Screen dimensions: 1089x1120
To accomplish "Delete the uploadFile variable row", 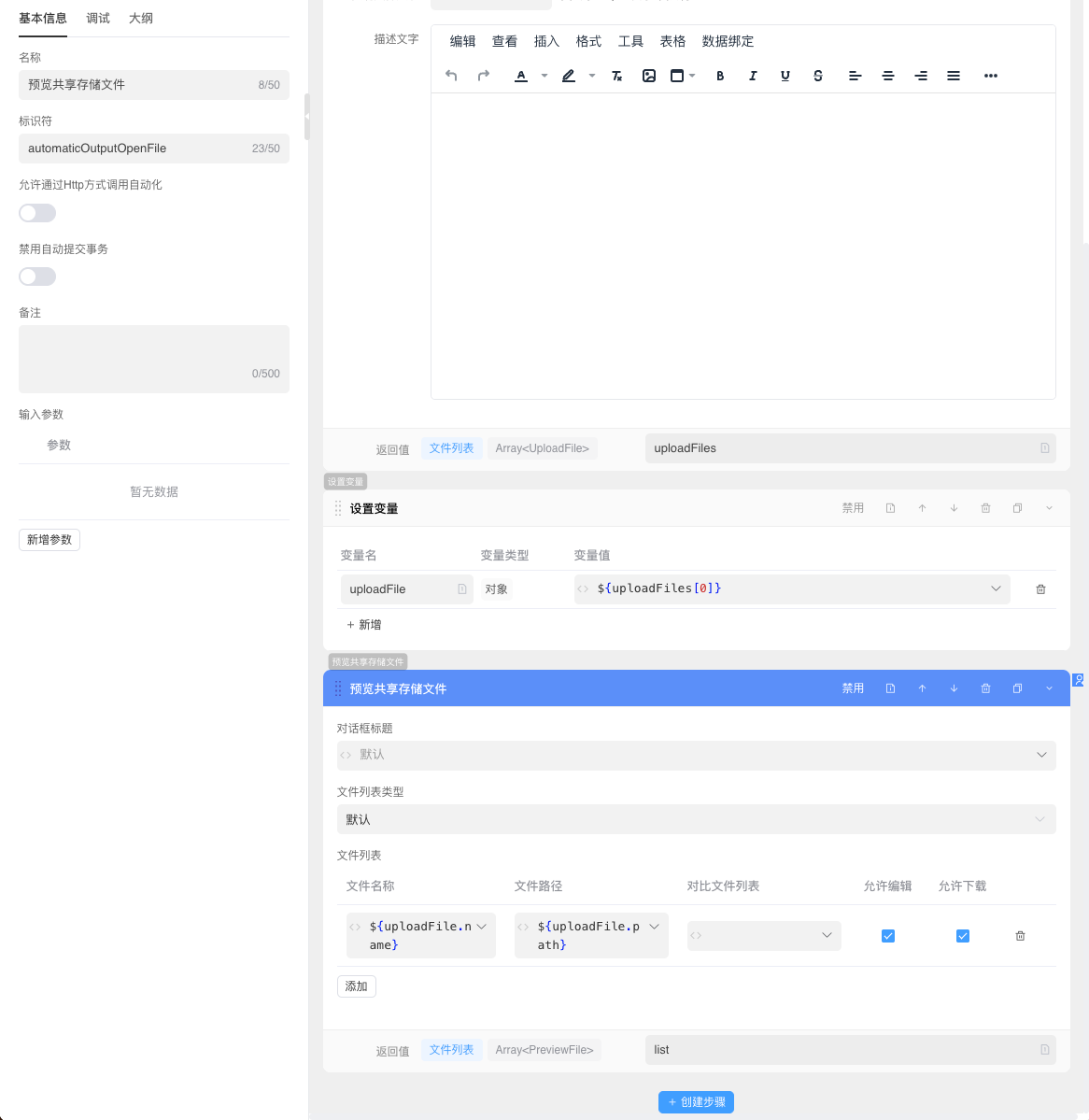I will click(1040, 589).
